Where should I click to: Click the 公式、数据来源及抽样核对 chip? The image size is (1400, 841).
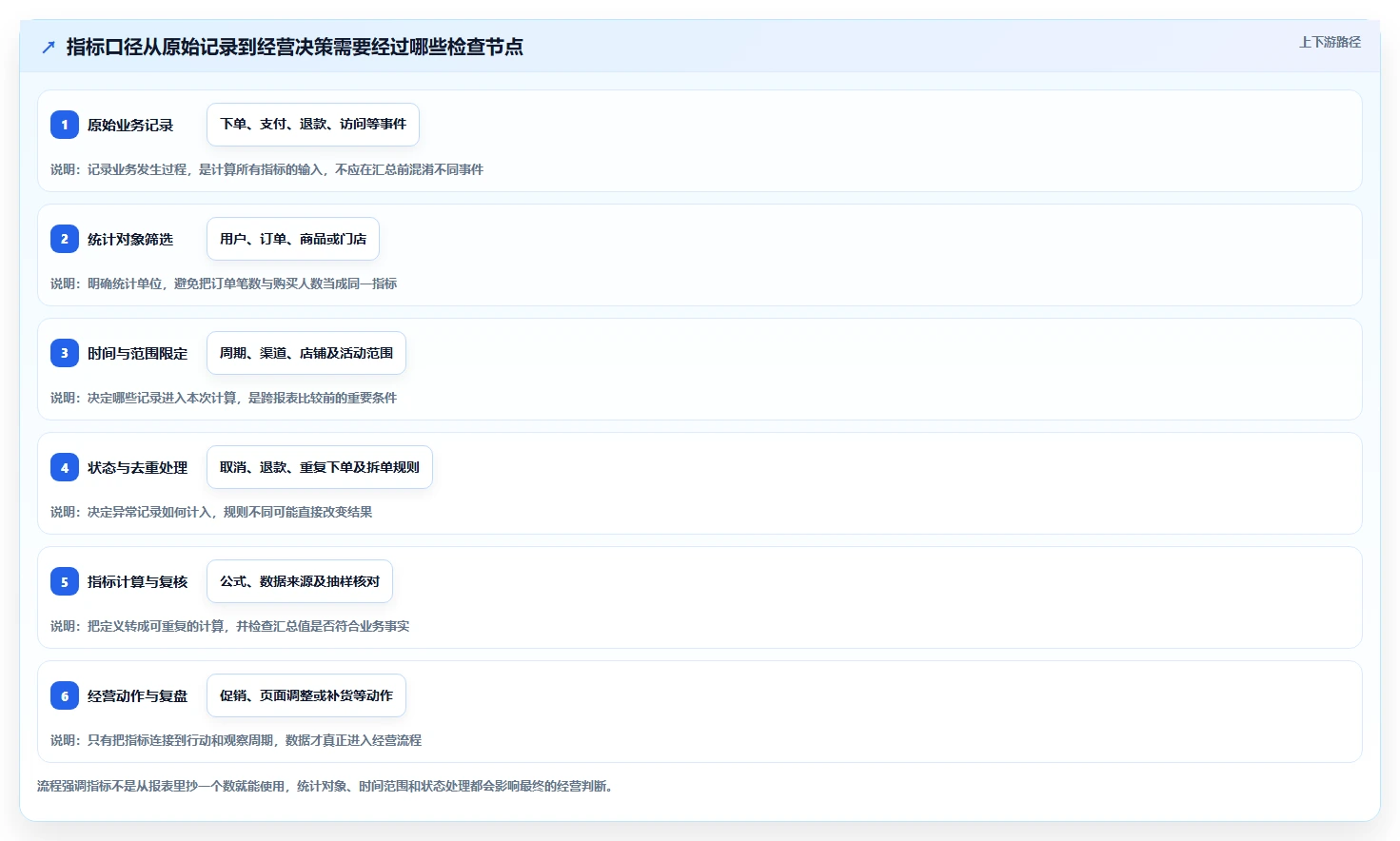[300, 581]
